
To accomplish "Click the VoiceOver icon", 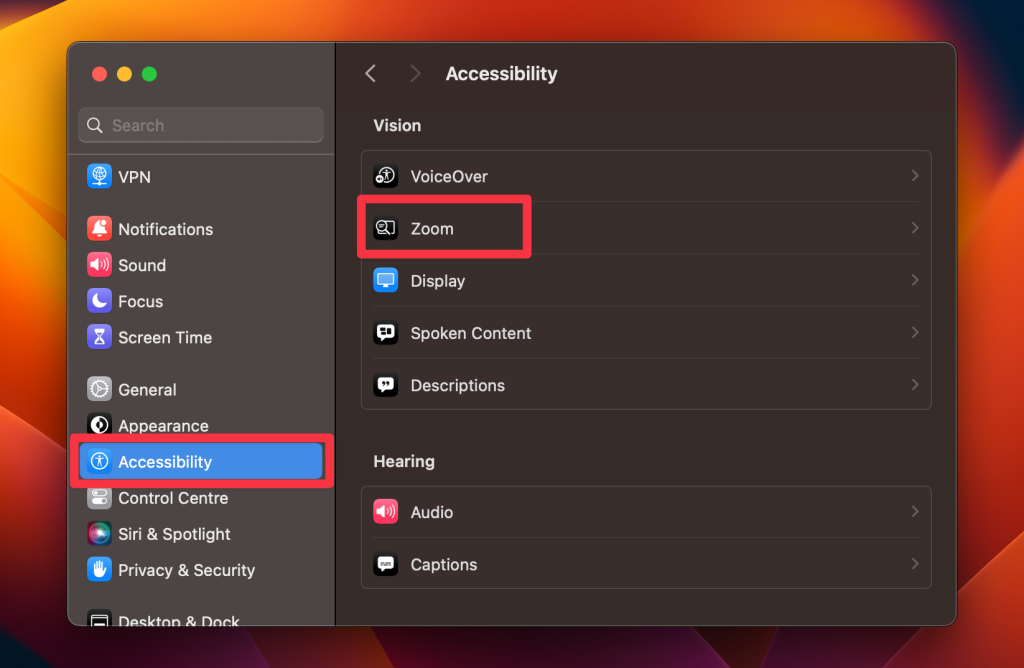I will [x=386, y=177].
